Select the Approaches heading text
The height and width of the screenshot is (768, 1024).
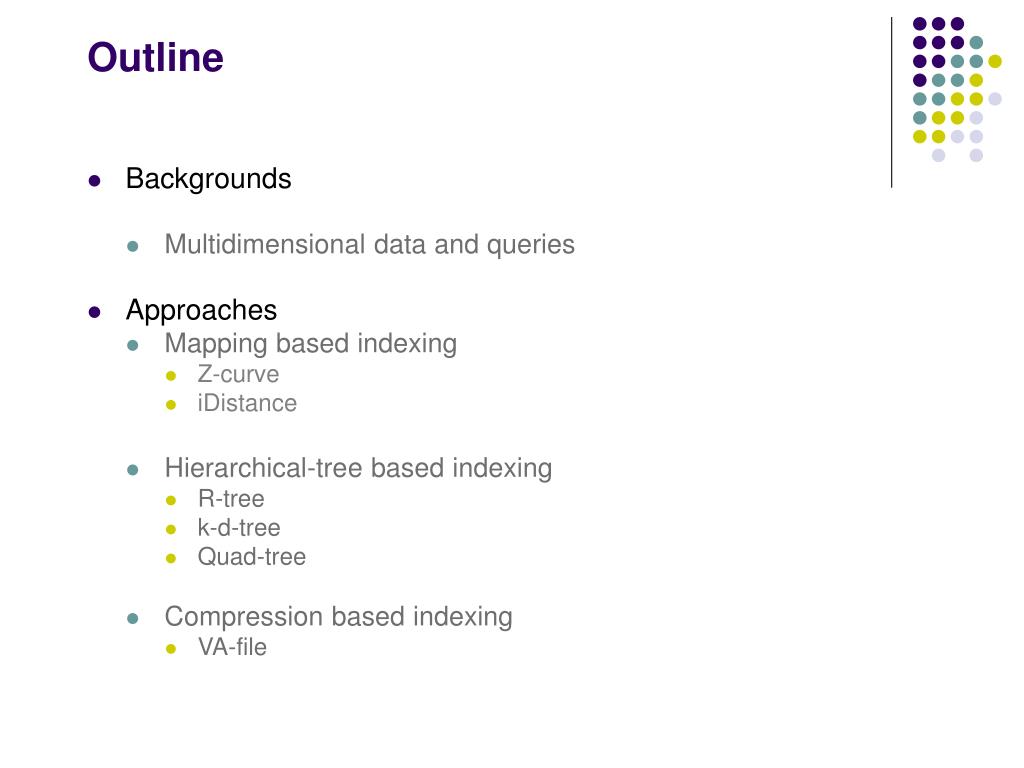coord(201,310)
